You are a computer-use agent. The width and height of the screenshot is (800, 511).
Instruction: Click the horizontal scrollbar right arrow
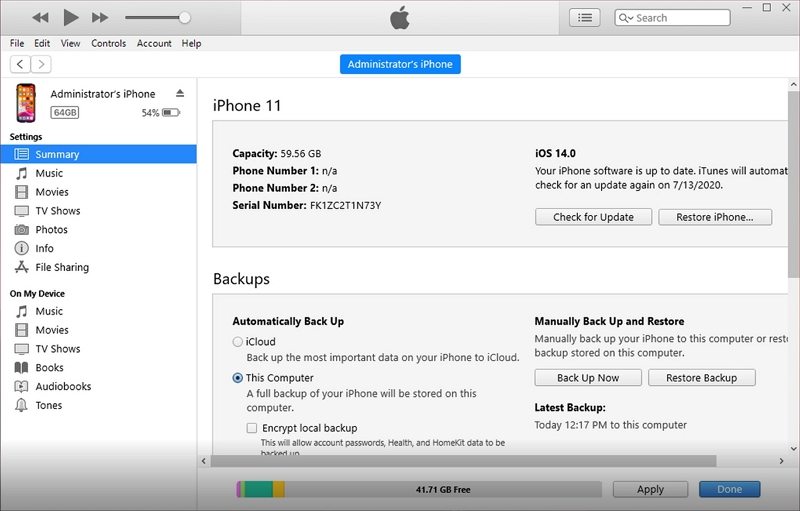click(781, 461)
